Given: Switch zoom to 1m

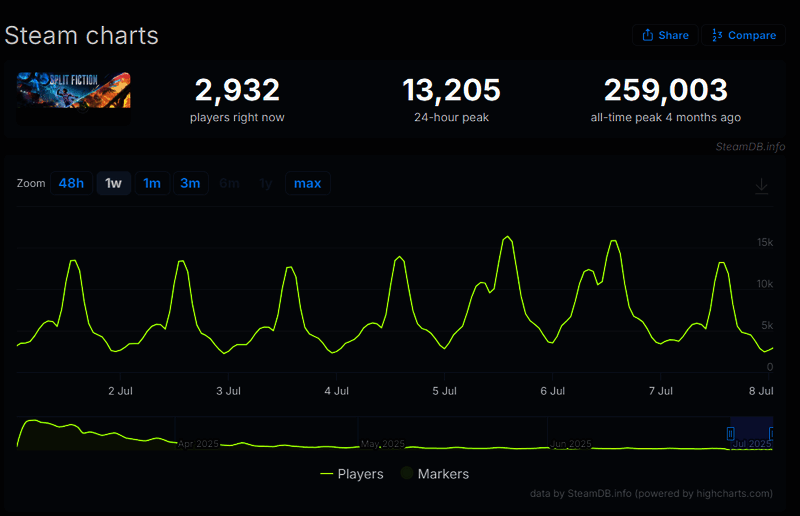Looking at the screenshot, I should 152,183.
